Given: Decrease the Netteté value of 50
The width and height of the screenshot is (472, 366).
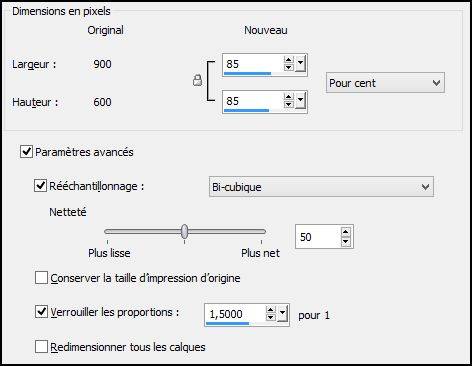Looking at the screenshot, I should (x=346, y=241).
